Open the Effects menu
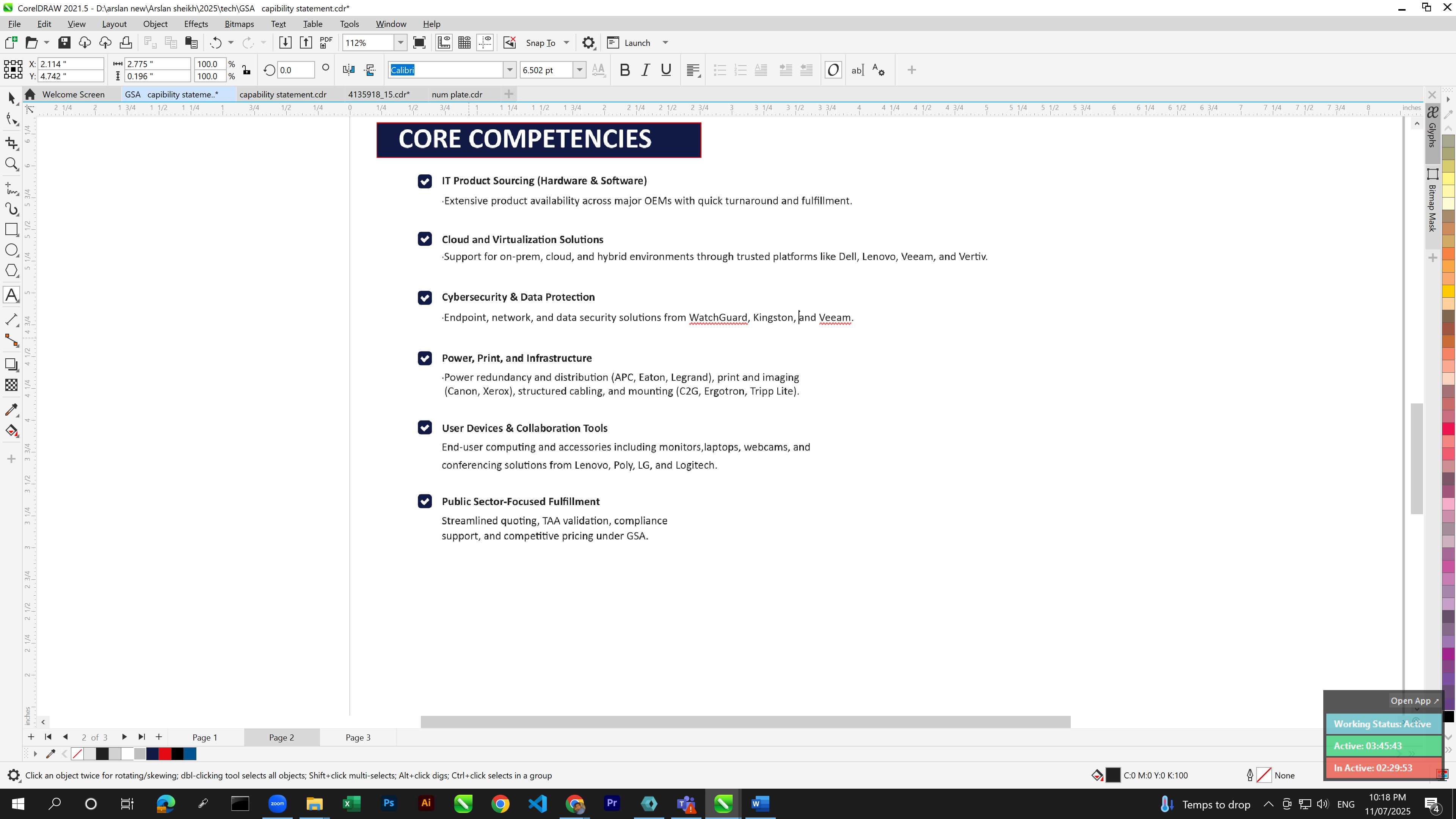Screen dimensions: 1456x819 (196, 24)
